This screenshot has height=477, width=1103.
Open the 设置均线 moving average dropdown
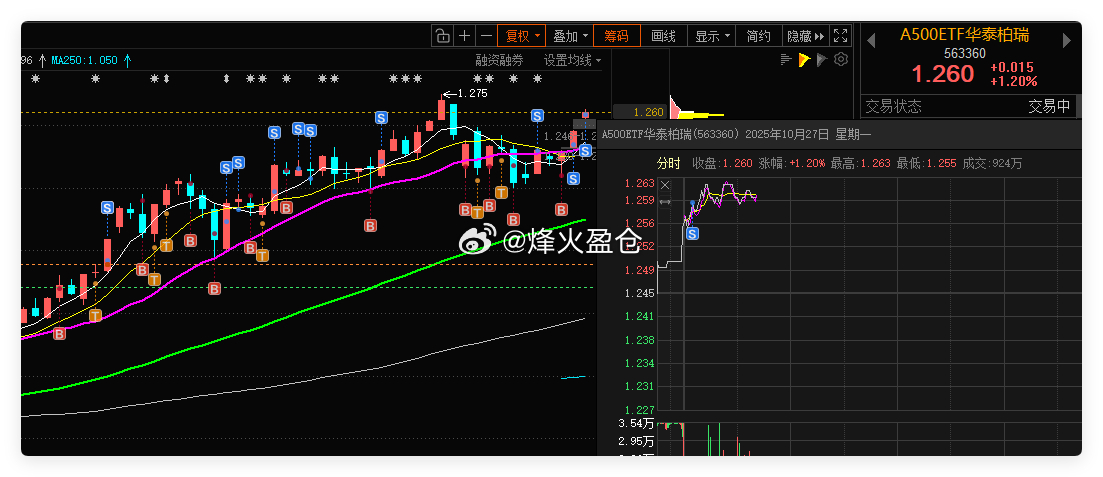point(572,61)
